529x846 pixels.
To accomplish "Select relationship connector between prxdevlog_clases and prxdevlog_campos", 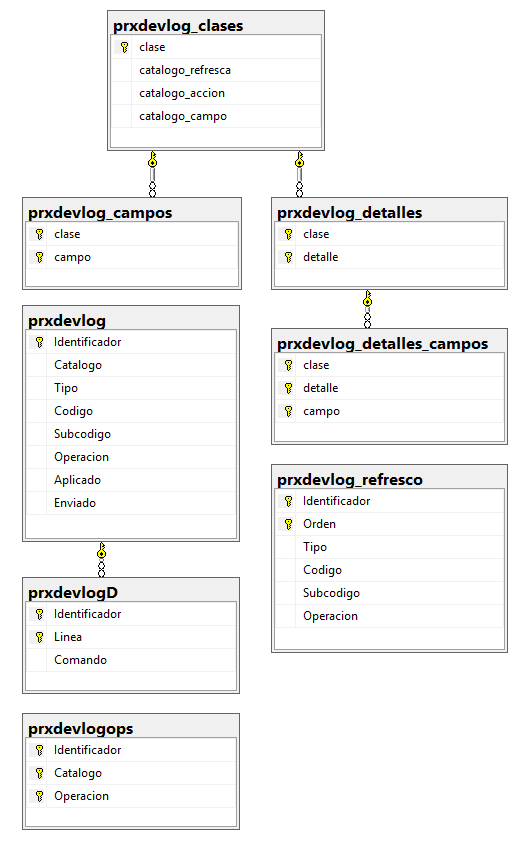I will tap(153, 174).
